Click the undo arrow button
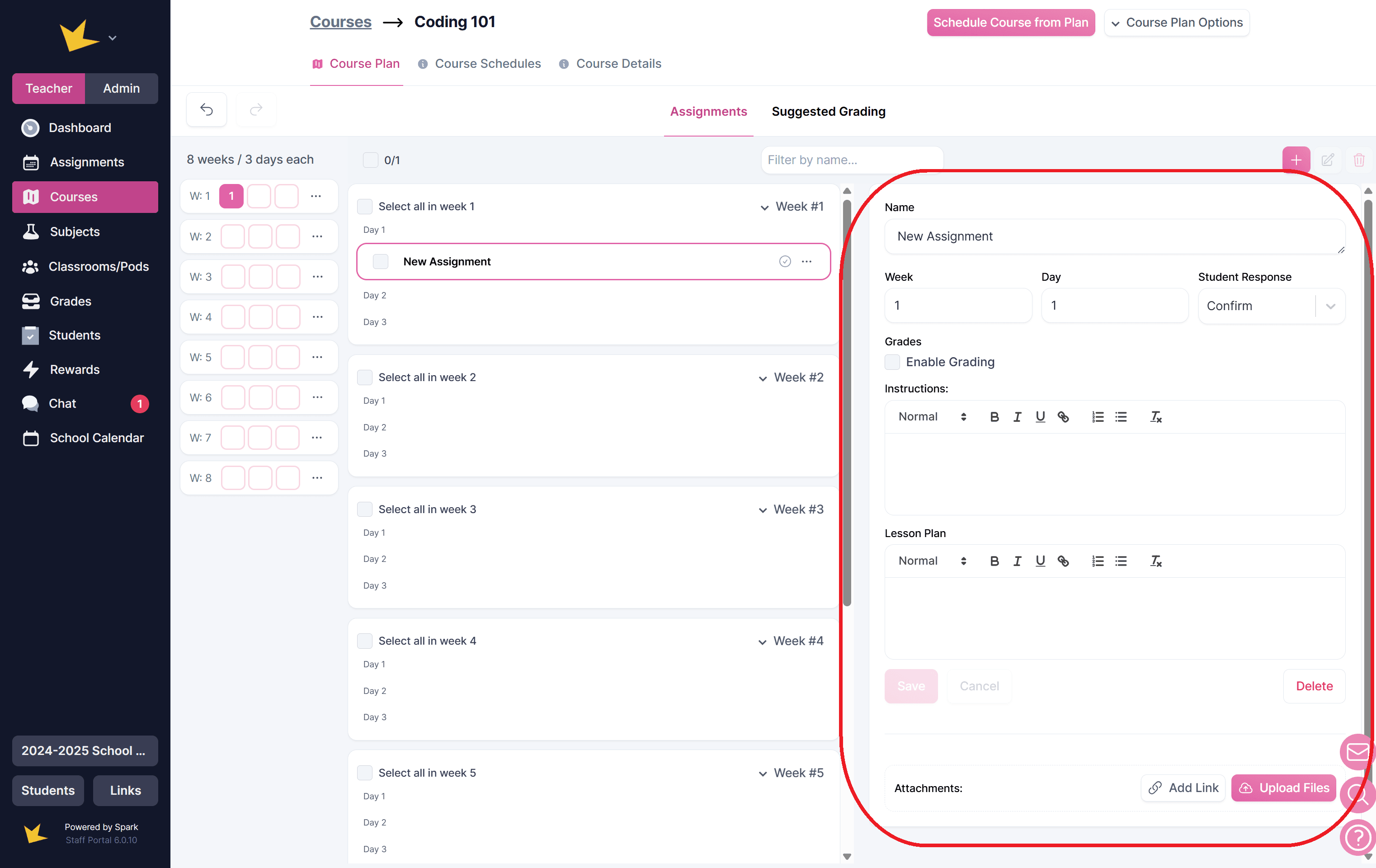Viewport: 1376px width, 868px height. pos(206,109)
